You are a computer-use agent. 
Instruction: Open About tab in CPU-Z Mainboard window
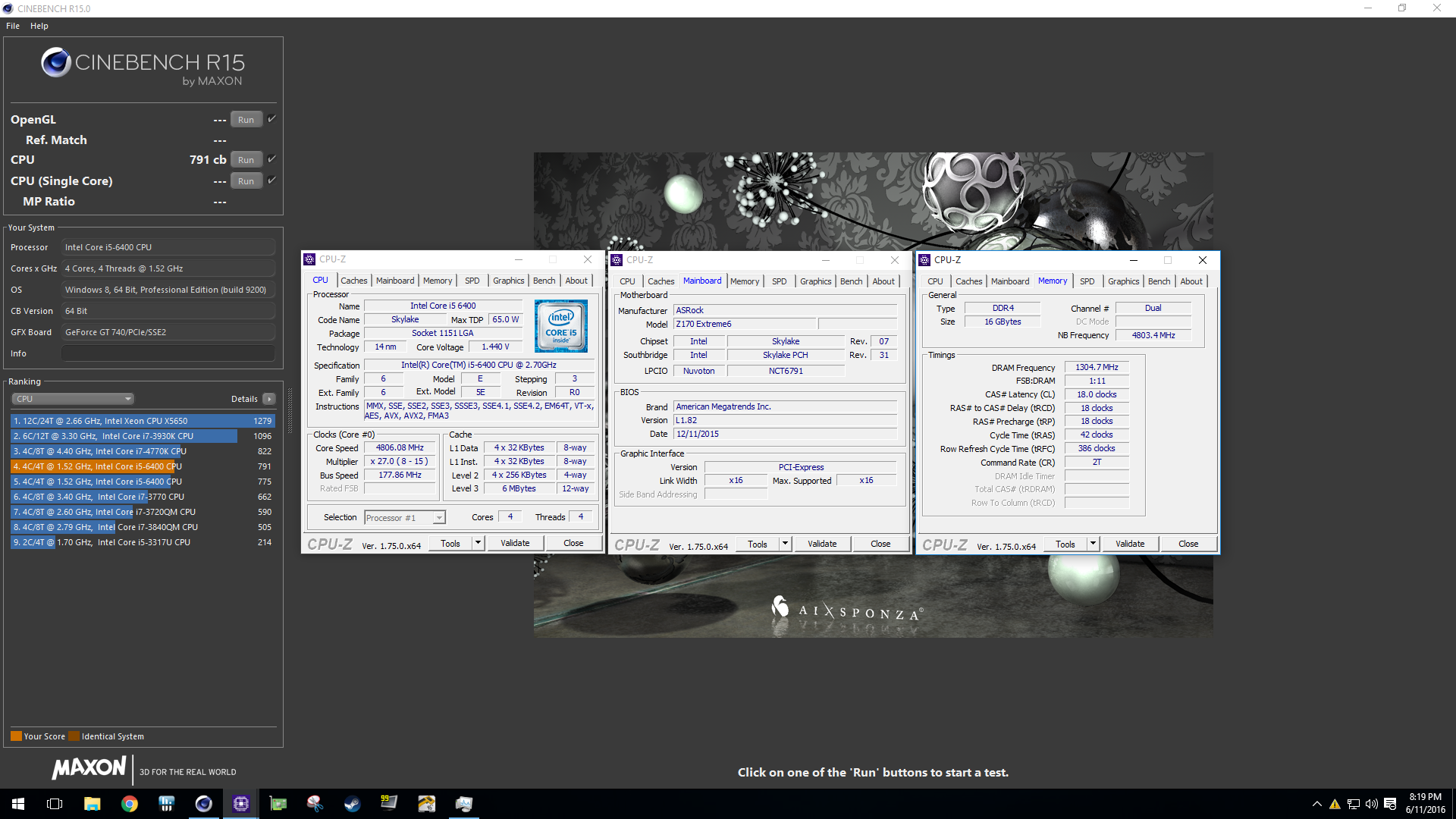[x=883, y=281]
